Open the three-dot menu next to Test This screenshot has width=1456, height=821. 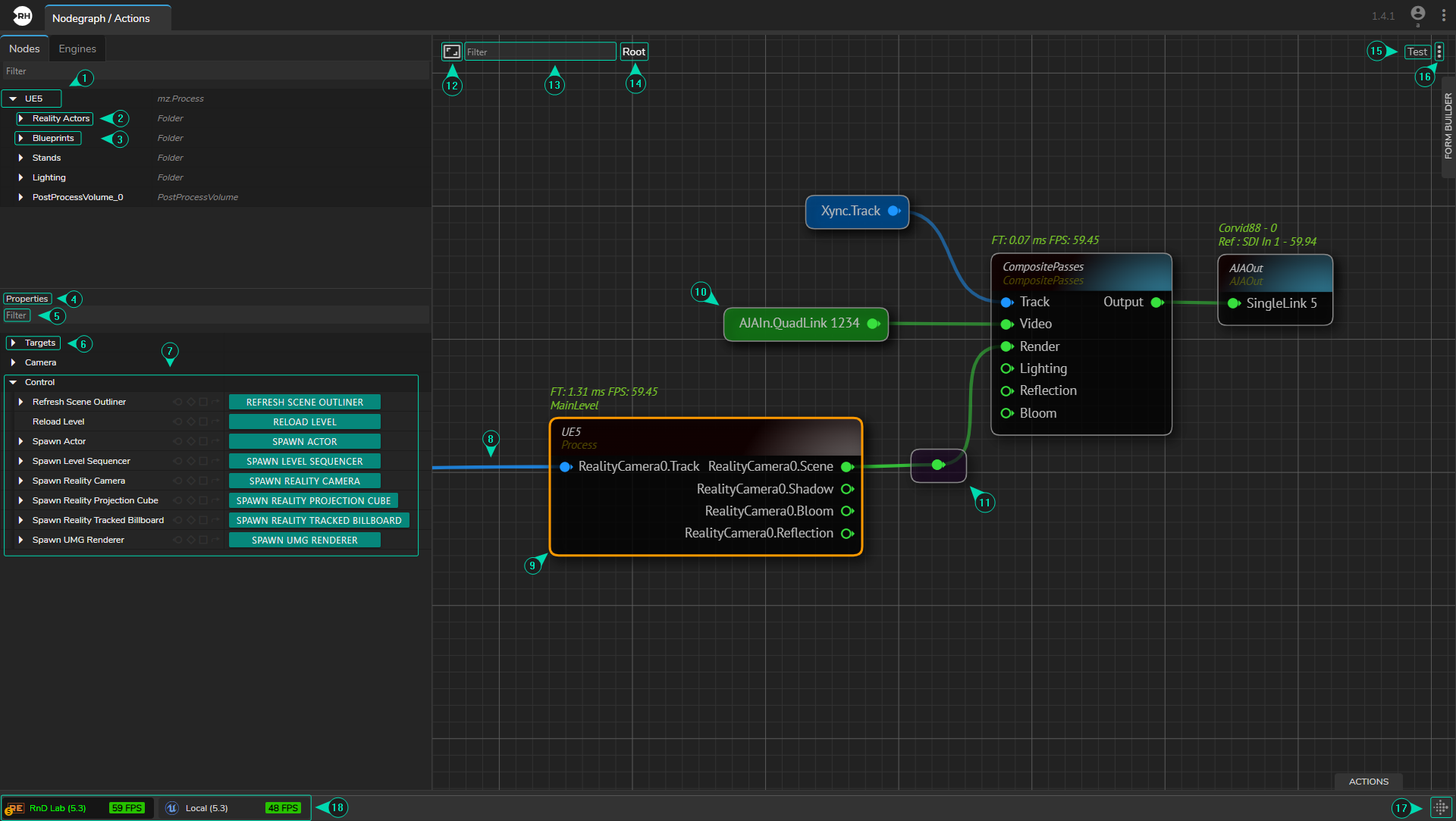pyautogui.click(x=1439, y=52)
